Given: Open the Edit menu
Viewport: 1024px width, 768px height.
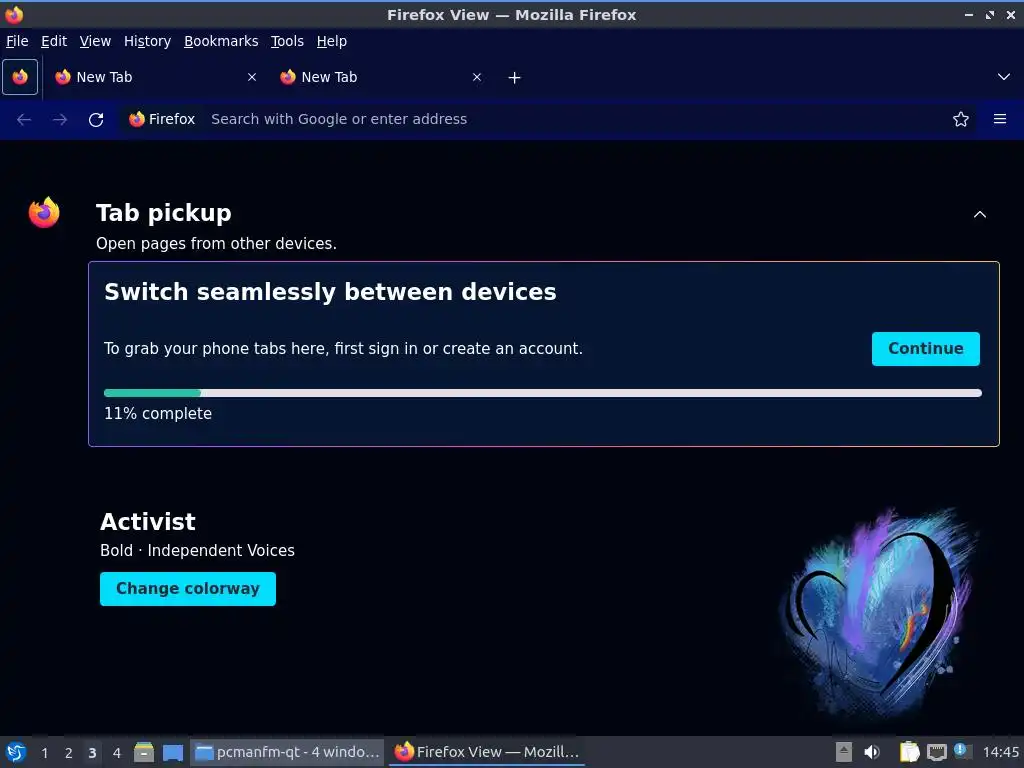Looking at the screenshot, I should tap(54, 41).
